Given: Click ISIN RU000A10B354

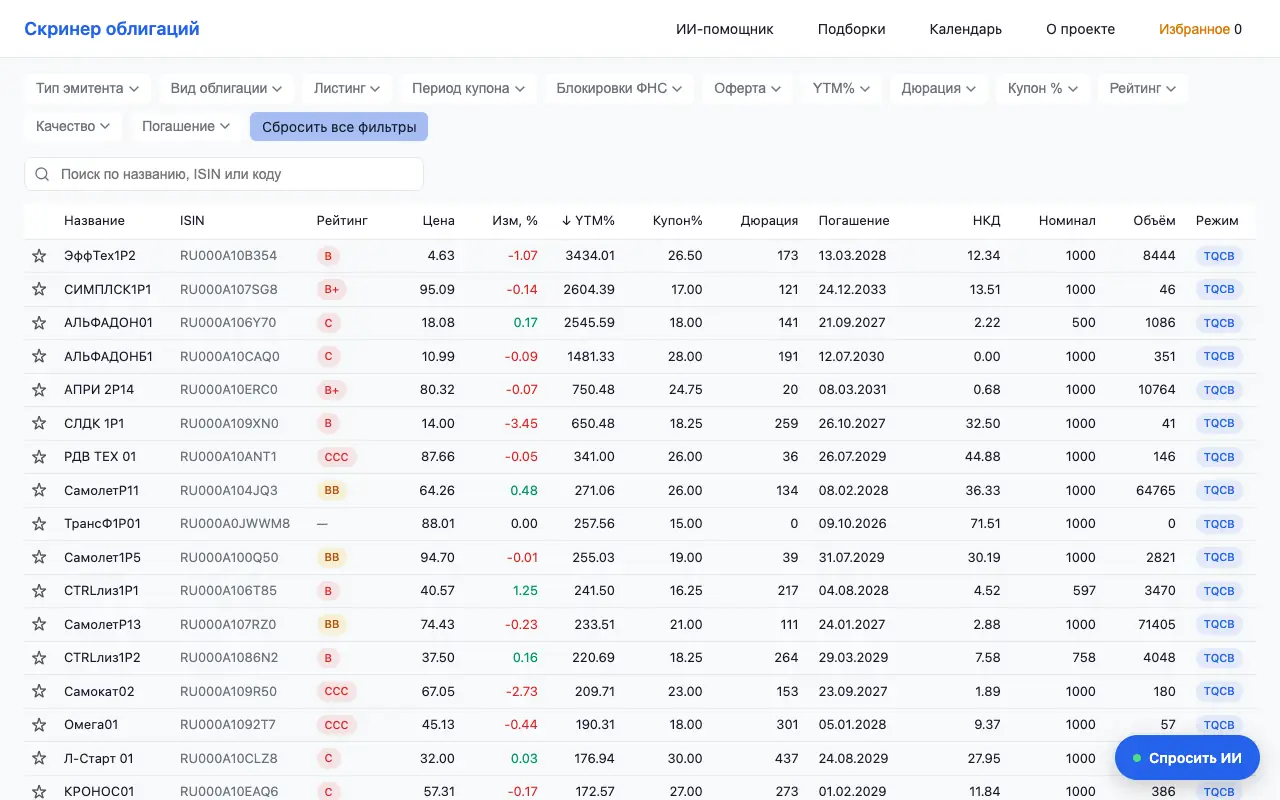Looking at the screenshot, I should 228,256.
